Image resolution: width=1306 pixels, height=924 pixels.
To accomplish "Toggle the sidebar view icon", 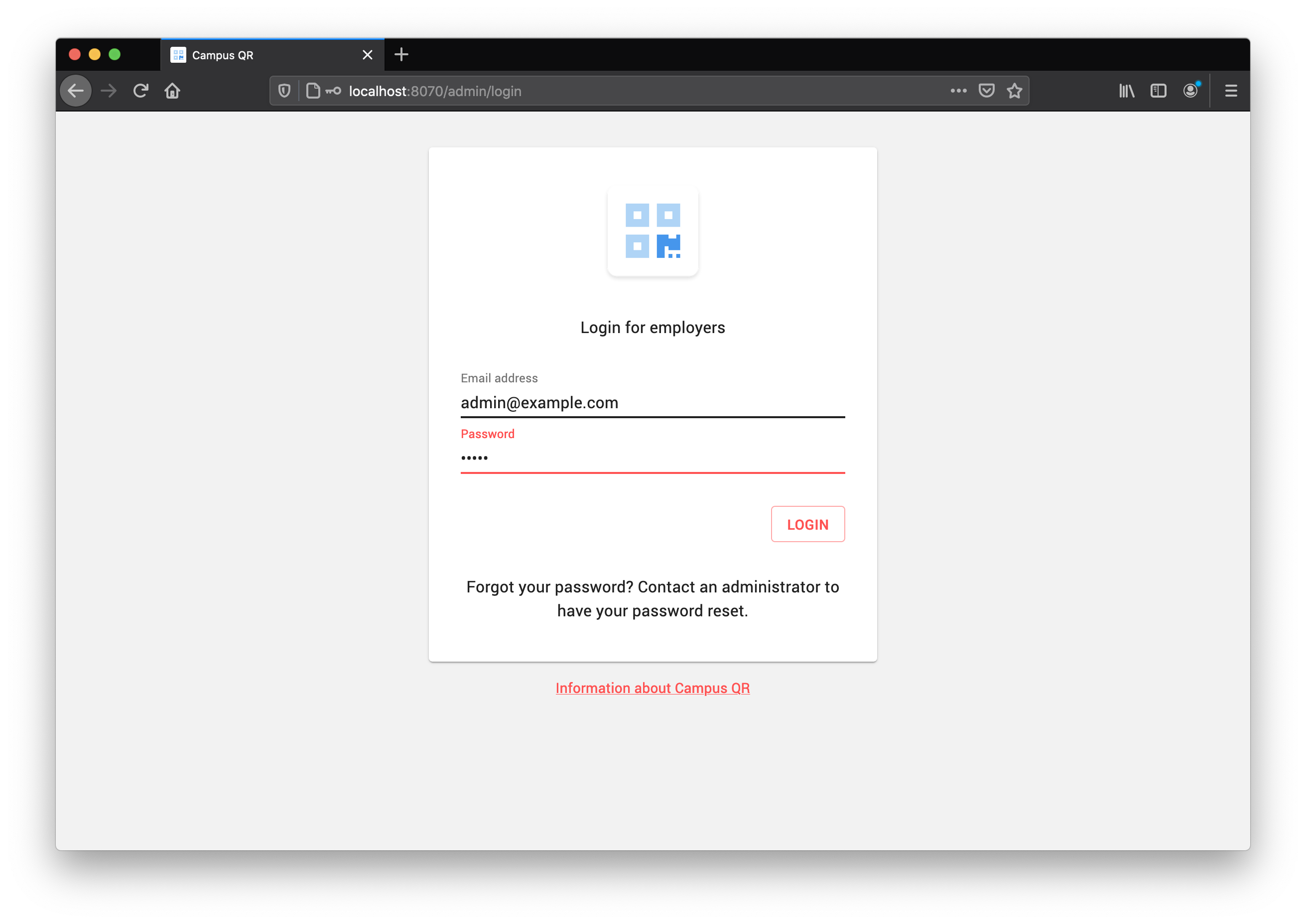I will pyautogui.click(x=1158, y=91).
